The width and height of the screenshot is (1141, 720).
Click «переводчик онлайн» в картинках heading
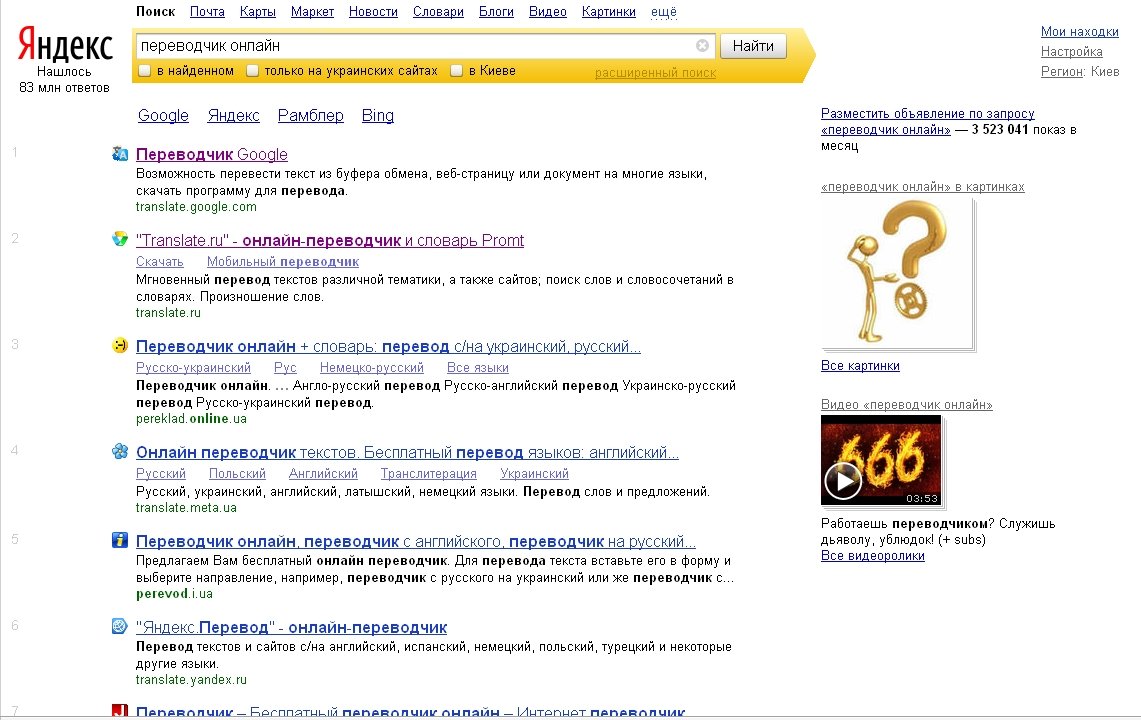tap(923, 186)
